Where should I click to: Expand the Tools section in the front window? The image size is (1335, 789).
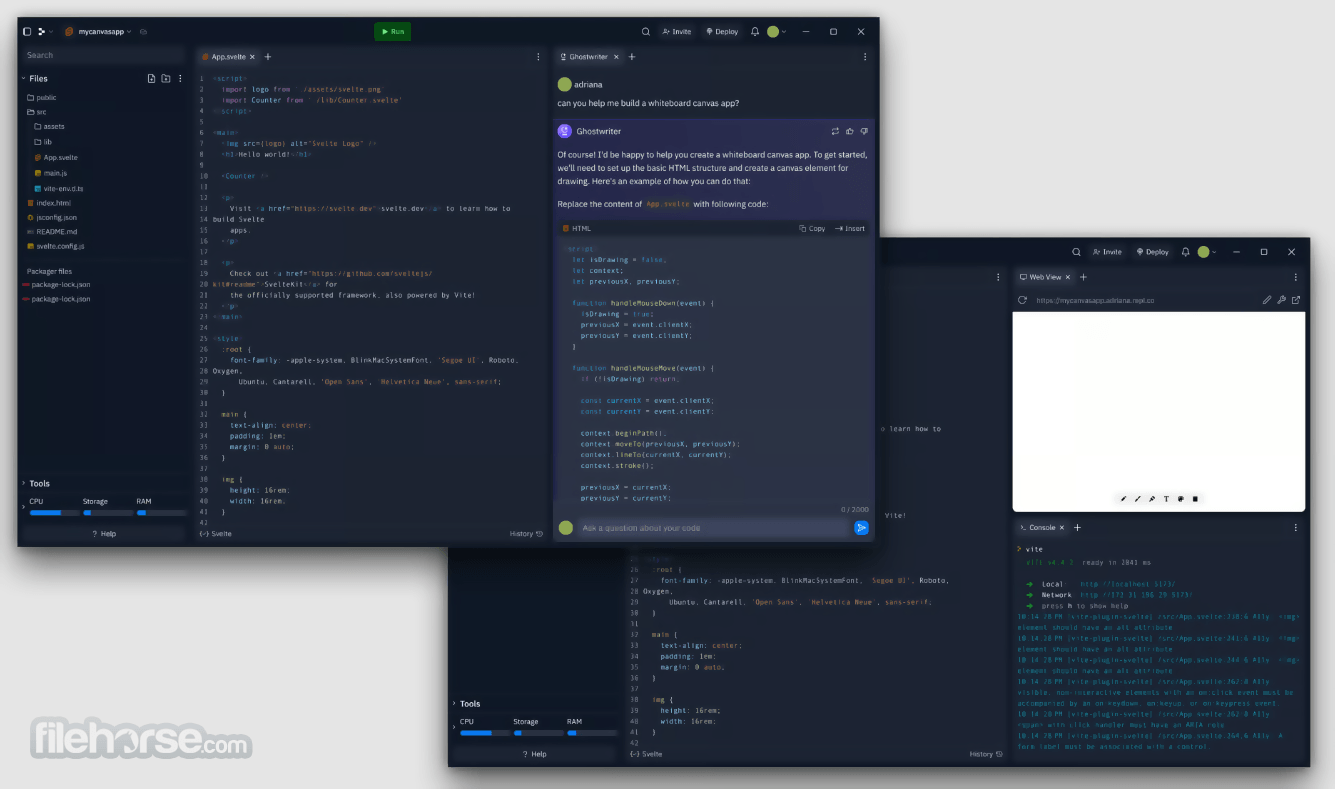point(24,483)
